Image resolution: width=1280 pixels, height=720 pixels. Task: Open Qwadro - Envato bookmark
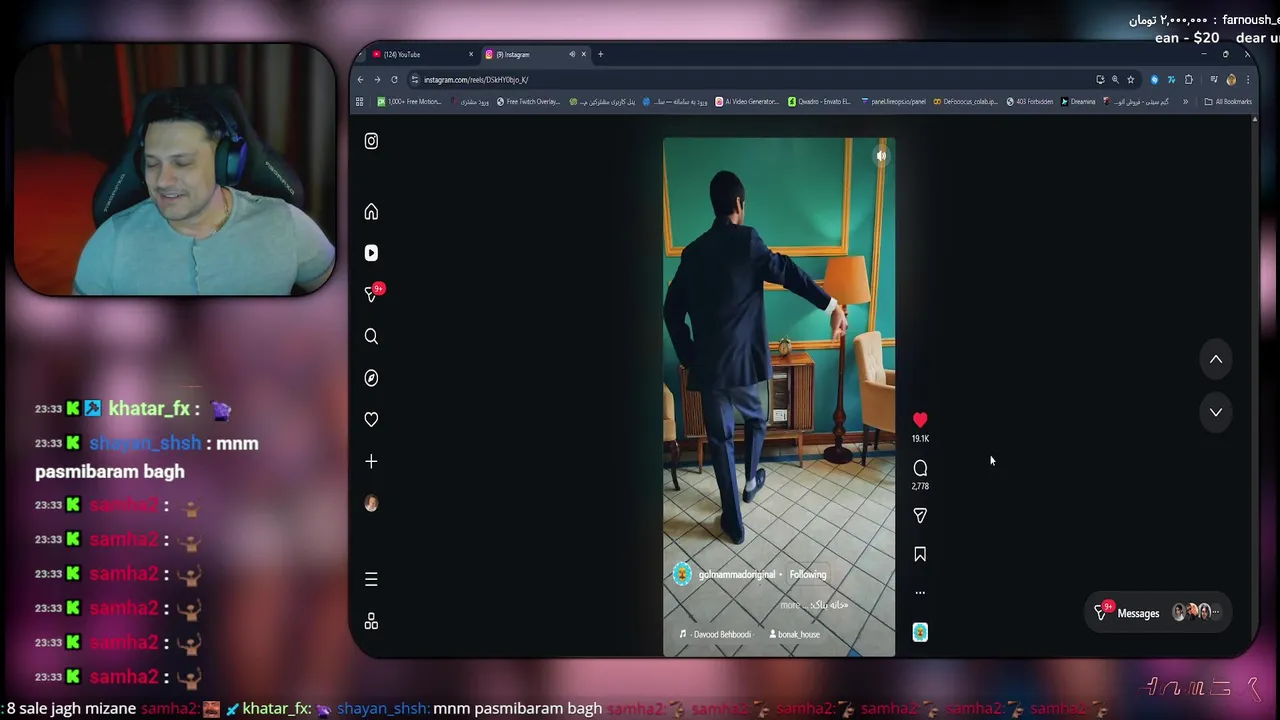click(819, 101)
